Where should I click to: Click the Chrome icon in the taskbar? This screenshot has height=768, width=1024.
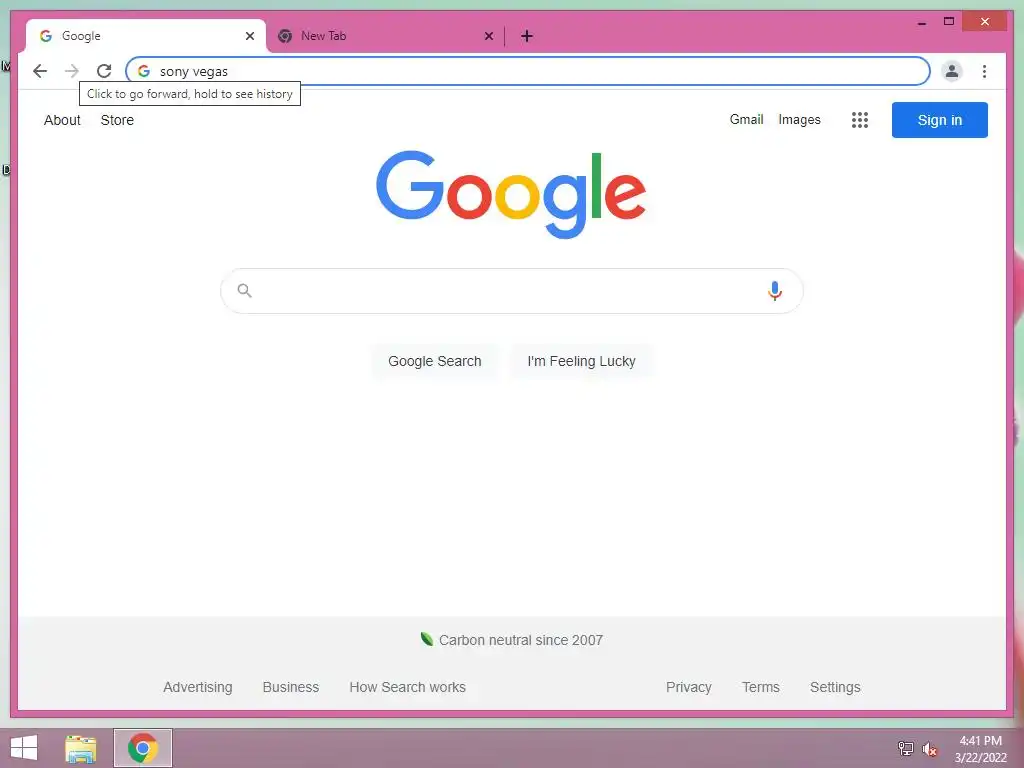[142, 748]
